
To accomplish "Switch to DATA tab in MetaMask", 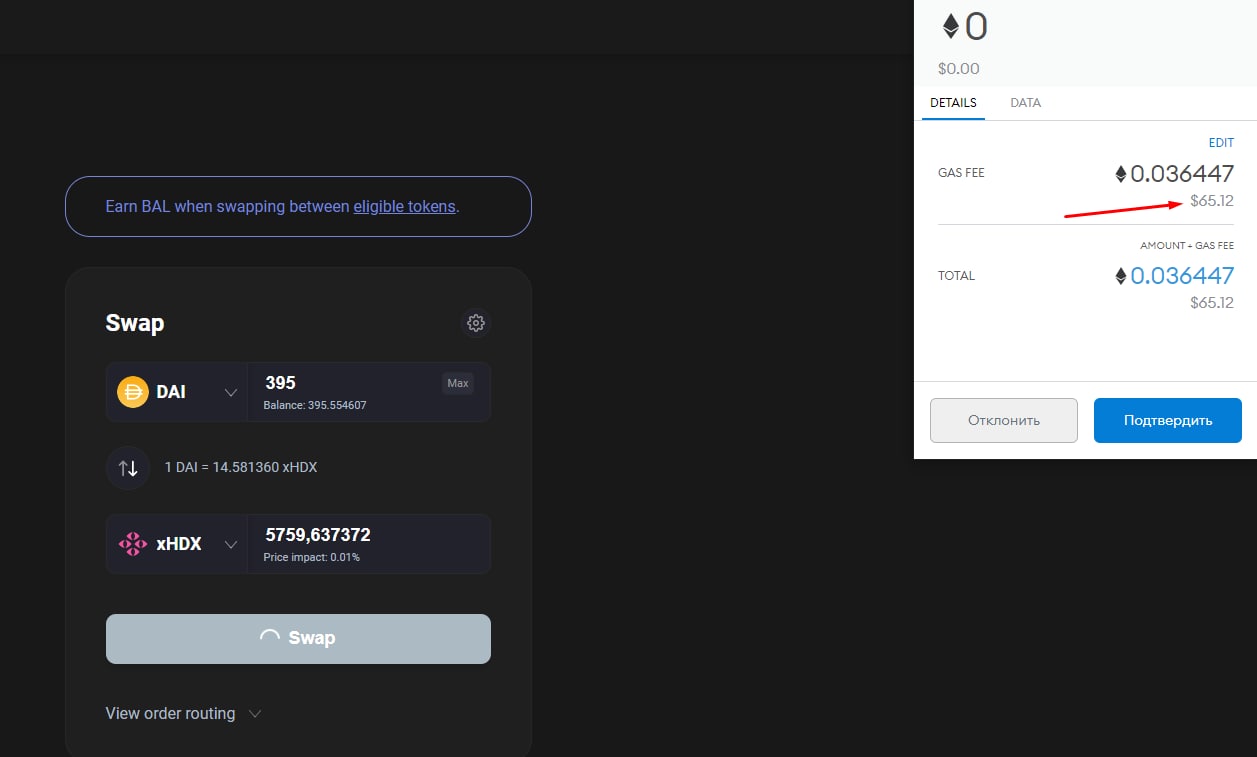I will click(x=1026, y=103).
